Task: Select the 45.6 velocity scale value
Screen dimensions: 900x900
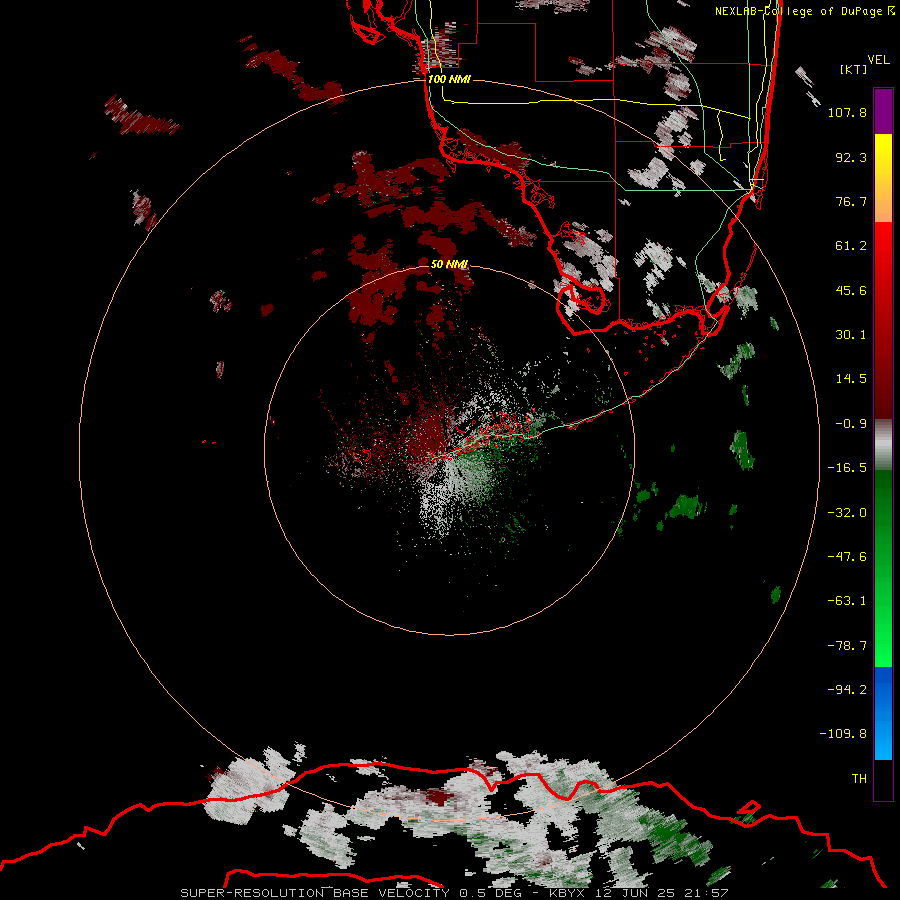Action: (851, 290)
